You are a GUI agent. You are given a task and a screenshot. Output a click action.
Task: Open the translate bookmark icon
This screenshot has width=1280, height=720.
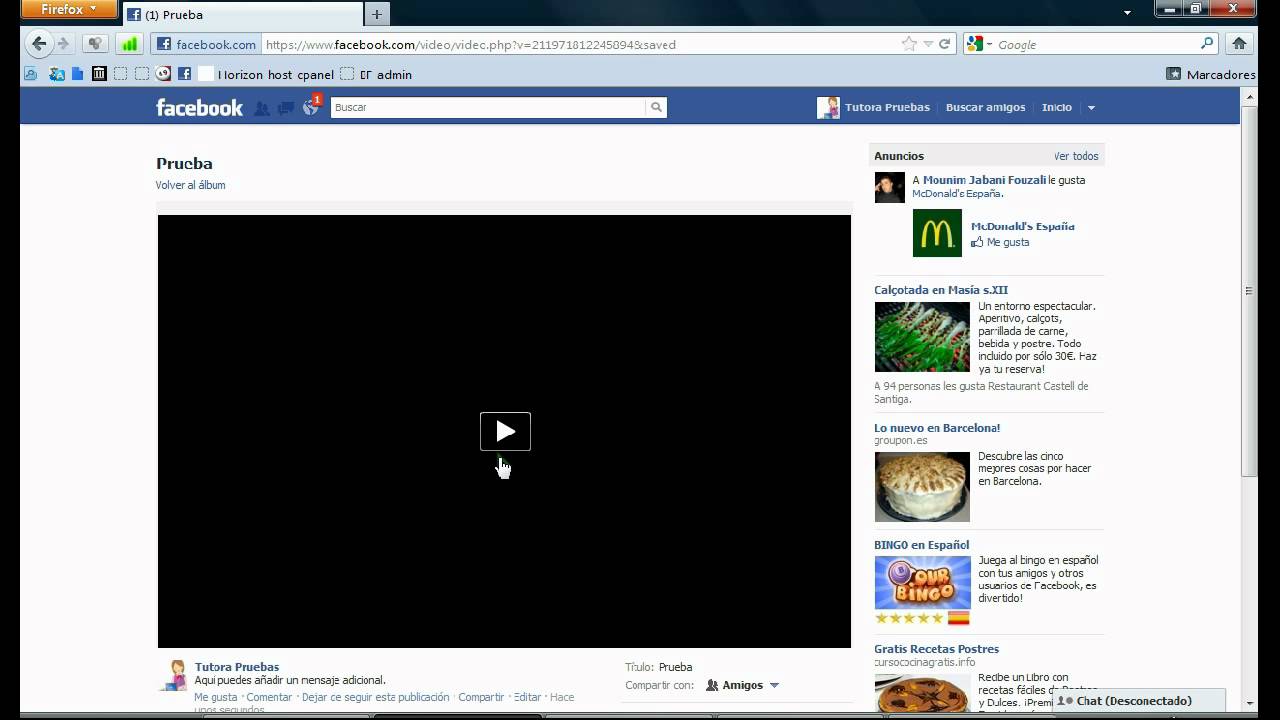tap(56, 74)
